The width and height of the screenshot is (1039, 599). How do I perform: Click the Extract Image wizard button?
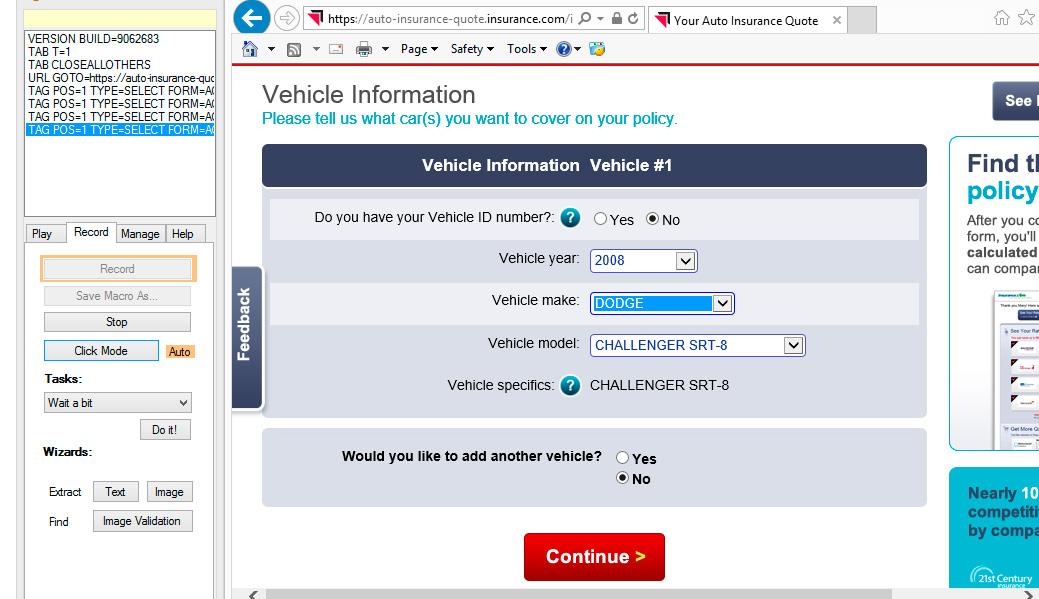click(x=170, y=492)
